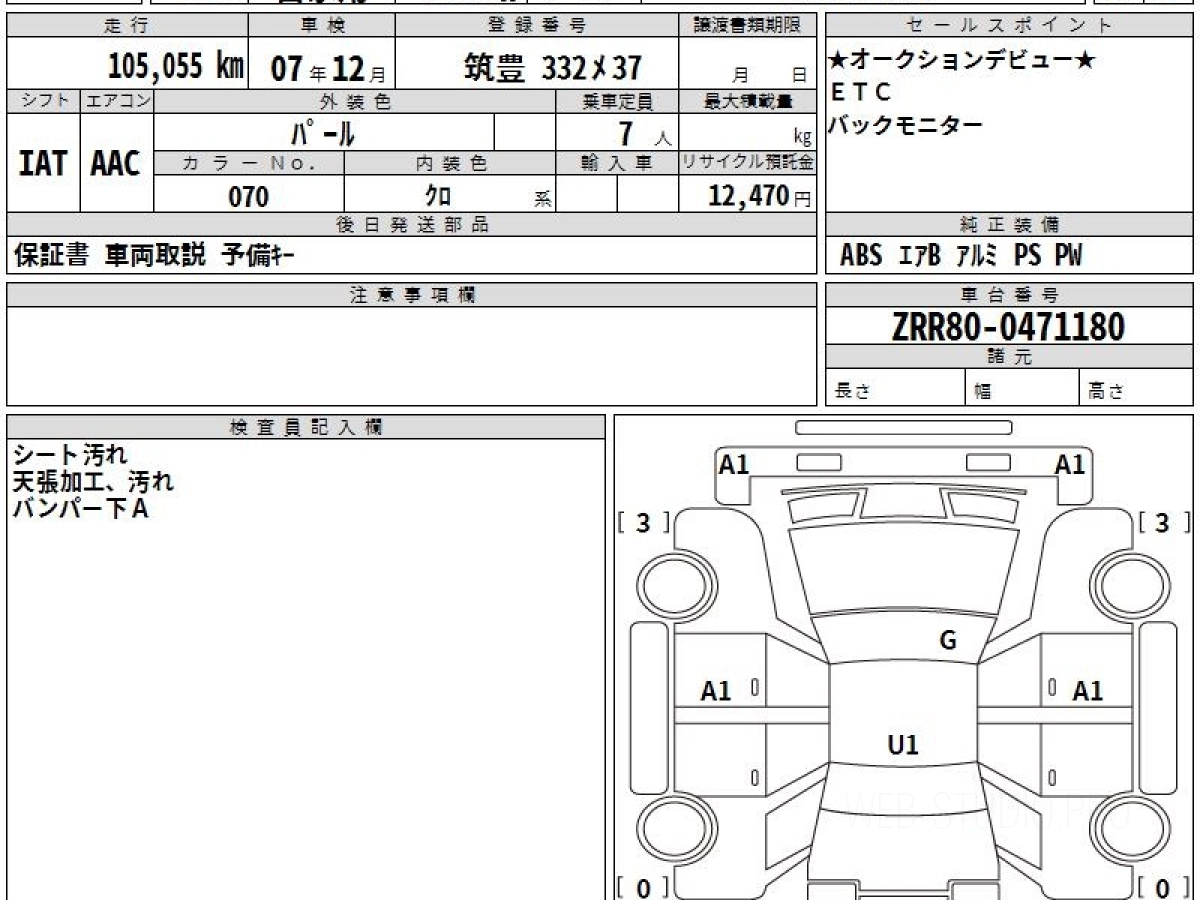Click the 後日発送部品 header
1200x900 pixels.
point(412,225)
